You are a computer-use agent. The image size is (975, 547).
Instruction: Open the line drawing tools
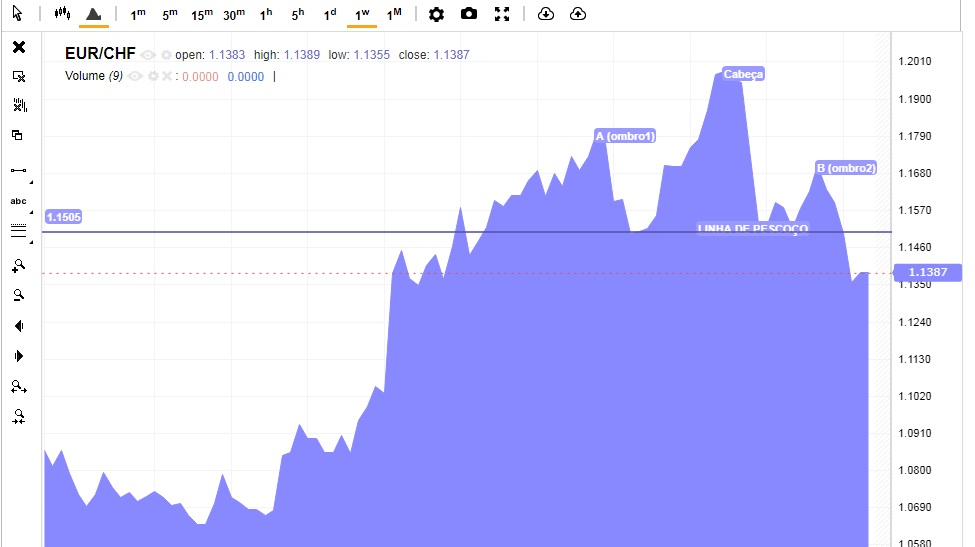pyautogui.click(x=19, y=170)
